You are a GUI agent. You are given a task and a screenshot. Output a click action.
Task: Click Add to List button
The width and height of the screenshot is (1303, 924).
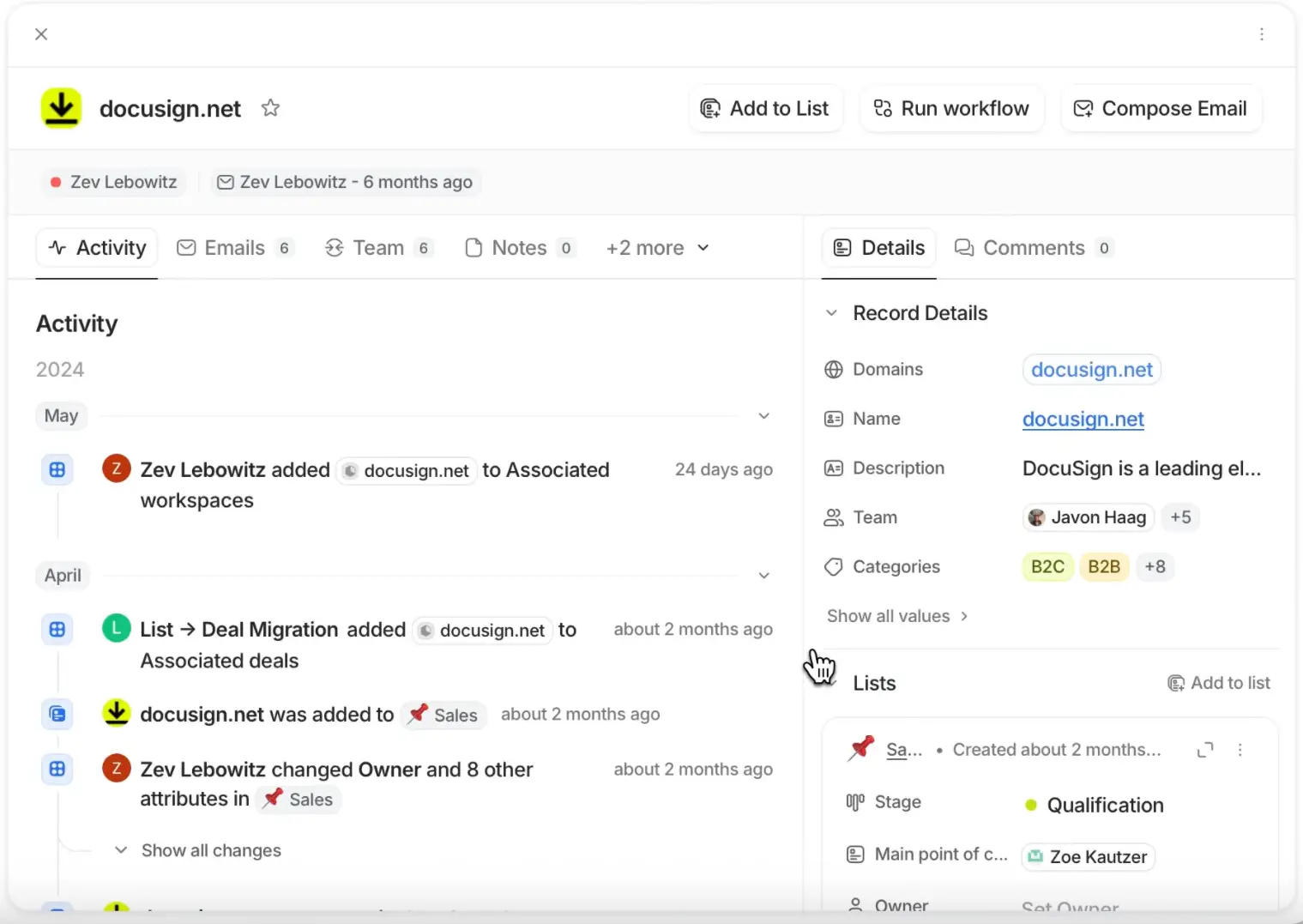(x=765, y=108)
